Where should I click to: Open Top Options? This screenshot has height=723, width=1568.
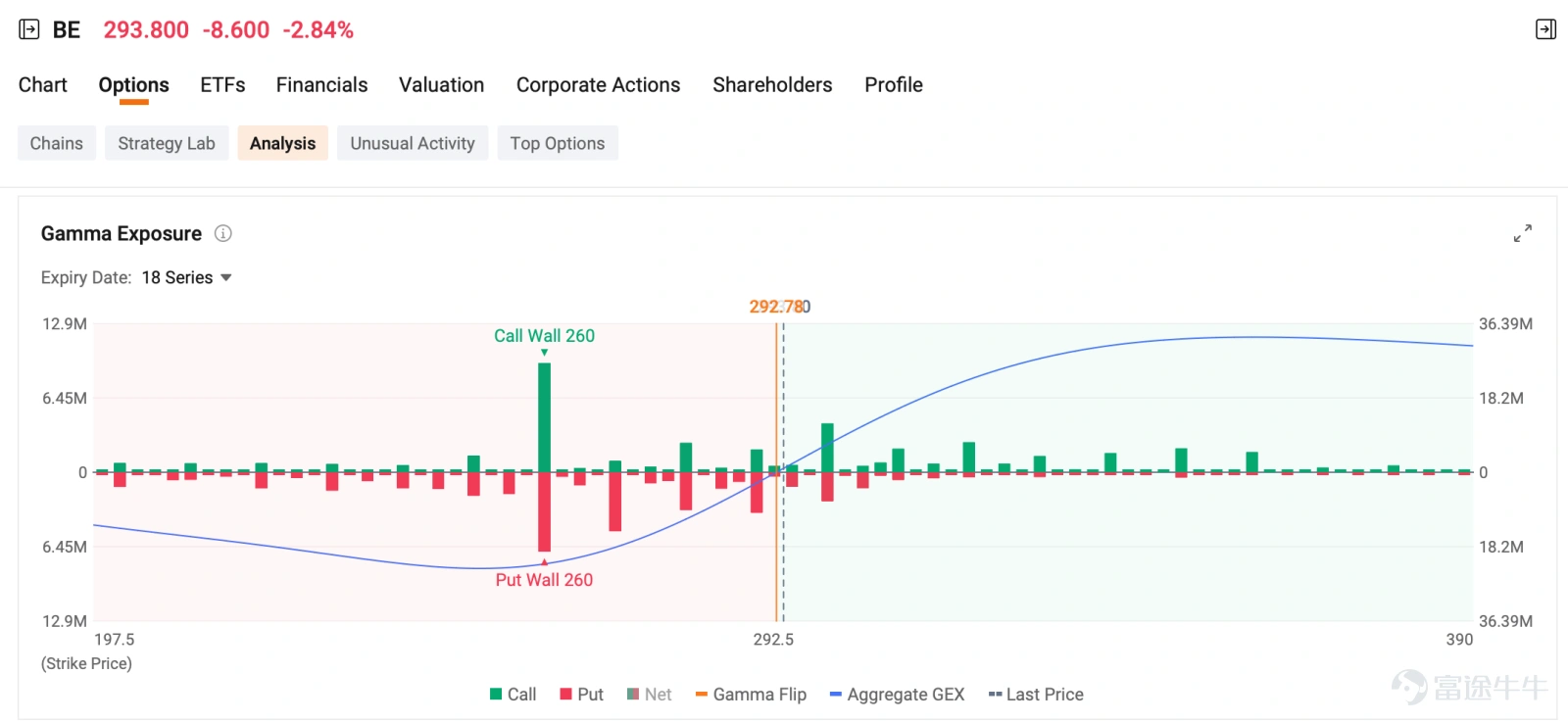coord(558,143)
